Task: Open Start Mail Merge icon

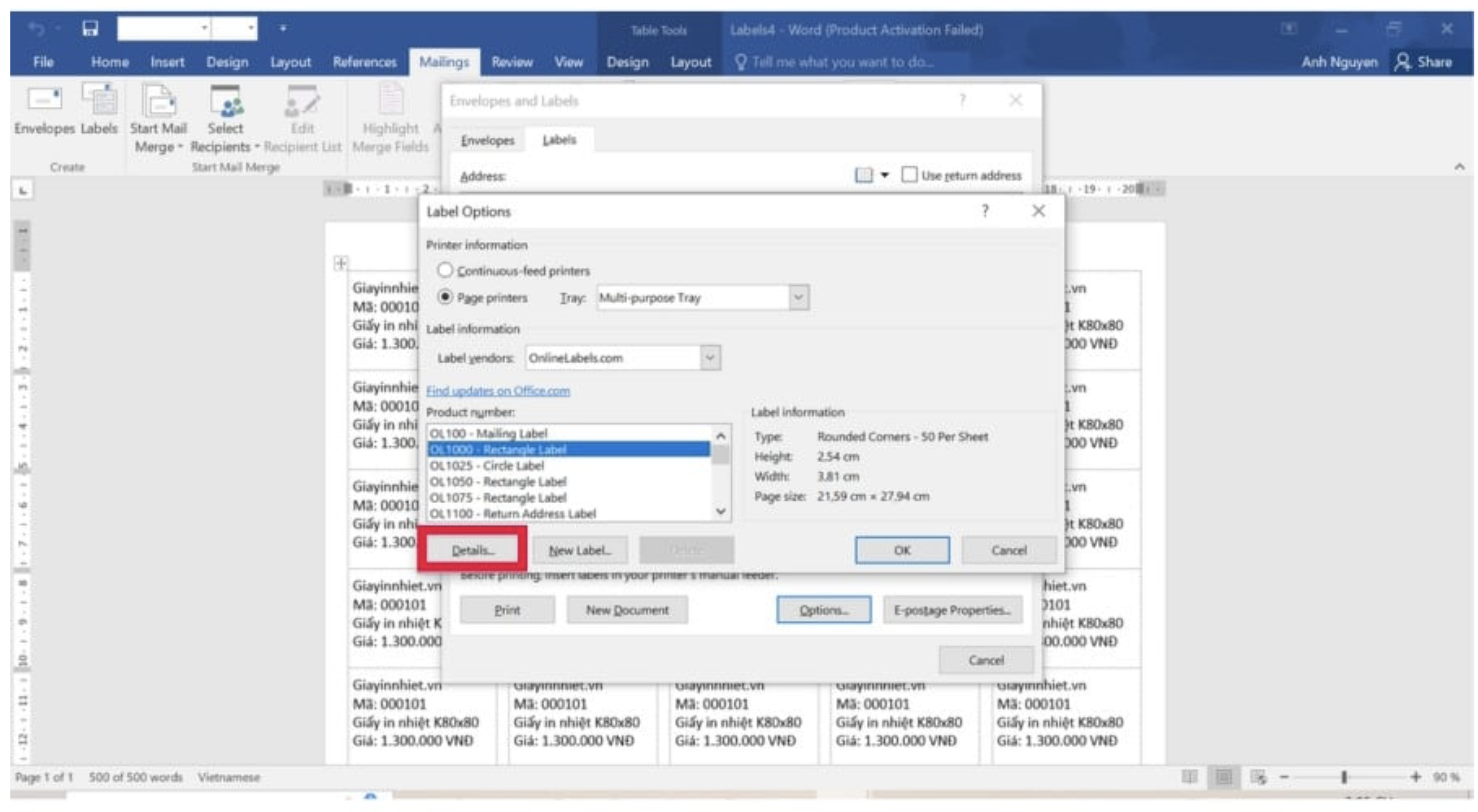Action: click(155, 100)
